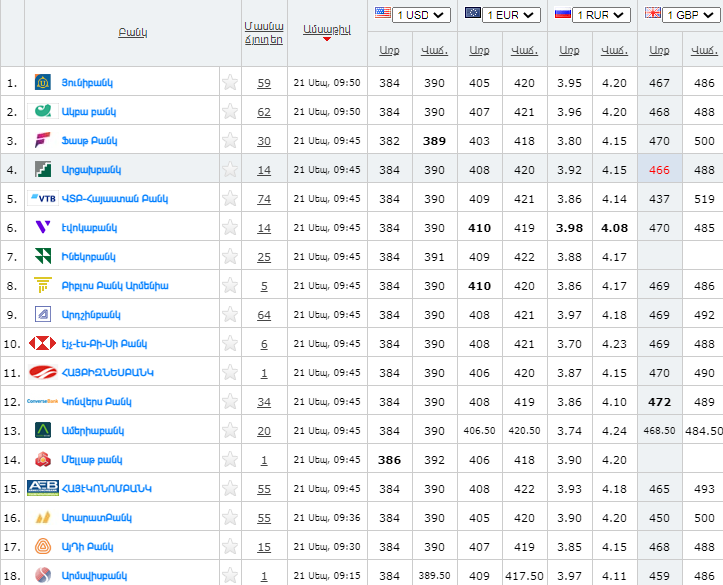723x585 pixels.
Task: Open the row 8 bank name link
Action: [115, 285]
